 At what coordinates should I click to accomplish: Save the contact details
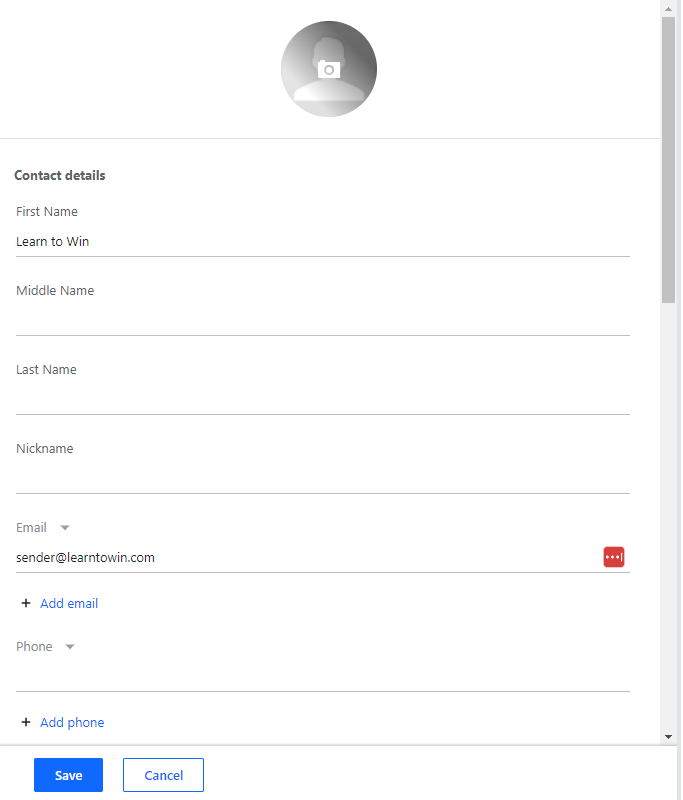pyautogui.click(x=68, y=775)
